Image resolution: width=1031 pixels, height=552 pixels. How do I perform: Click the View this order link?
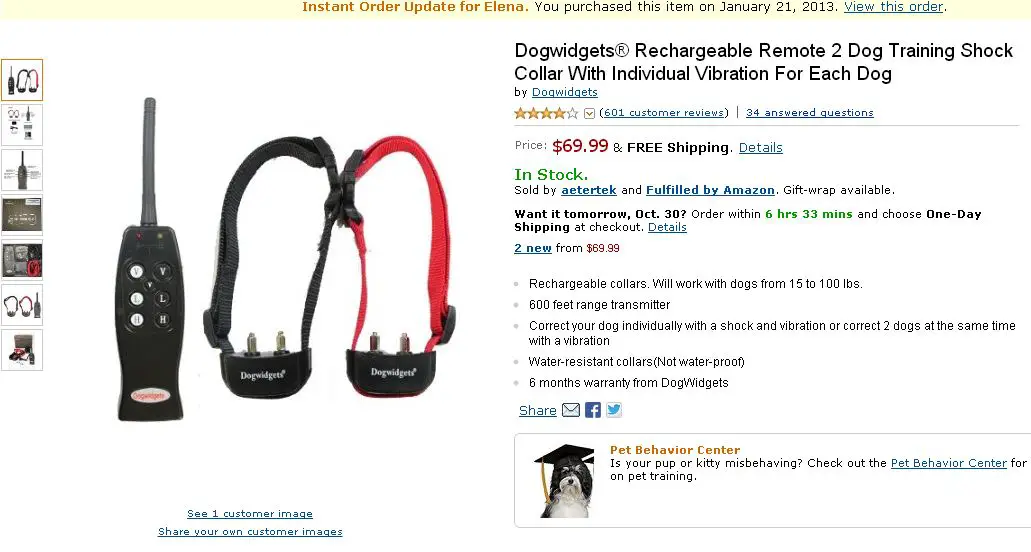tap(894, 7)
